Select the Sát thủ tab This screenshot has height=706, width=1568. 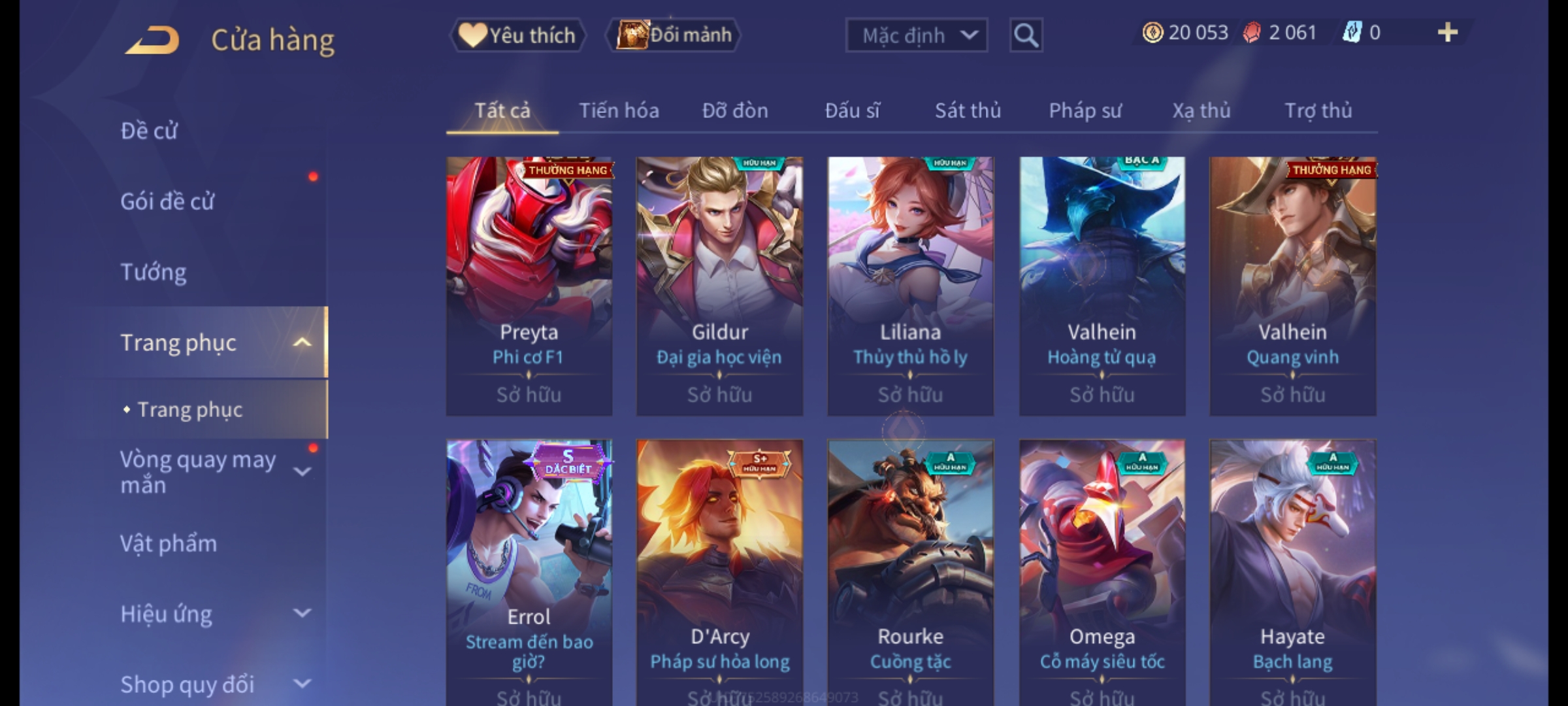968,110
